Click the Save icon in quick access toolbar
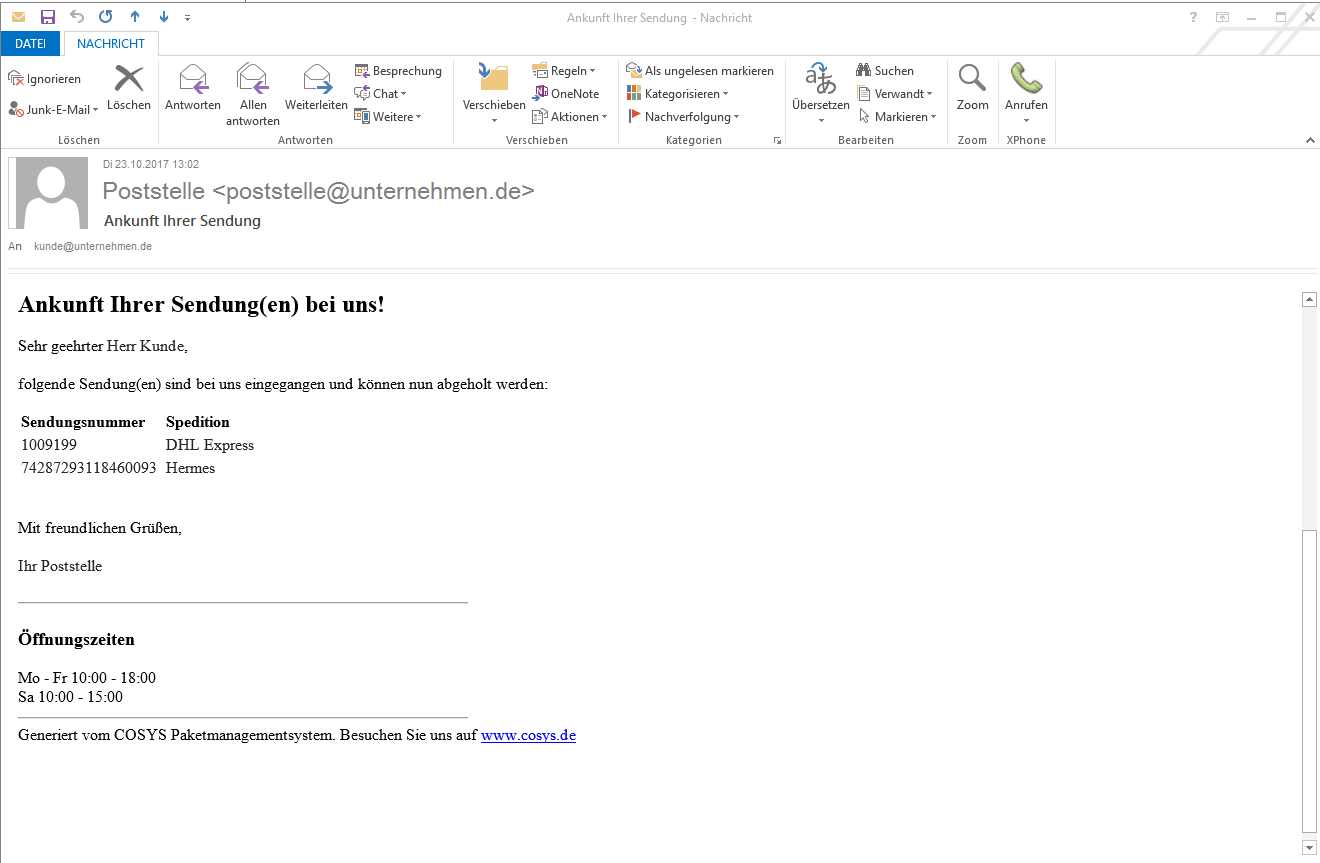This screenshot has width=1320, height=863. click(47, 17)
